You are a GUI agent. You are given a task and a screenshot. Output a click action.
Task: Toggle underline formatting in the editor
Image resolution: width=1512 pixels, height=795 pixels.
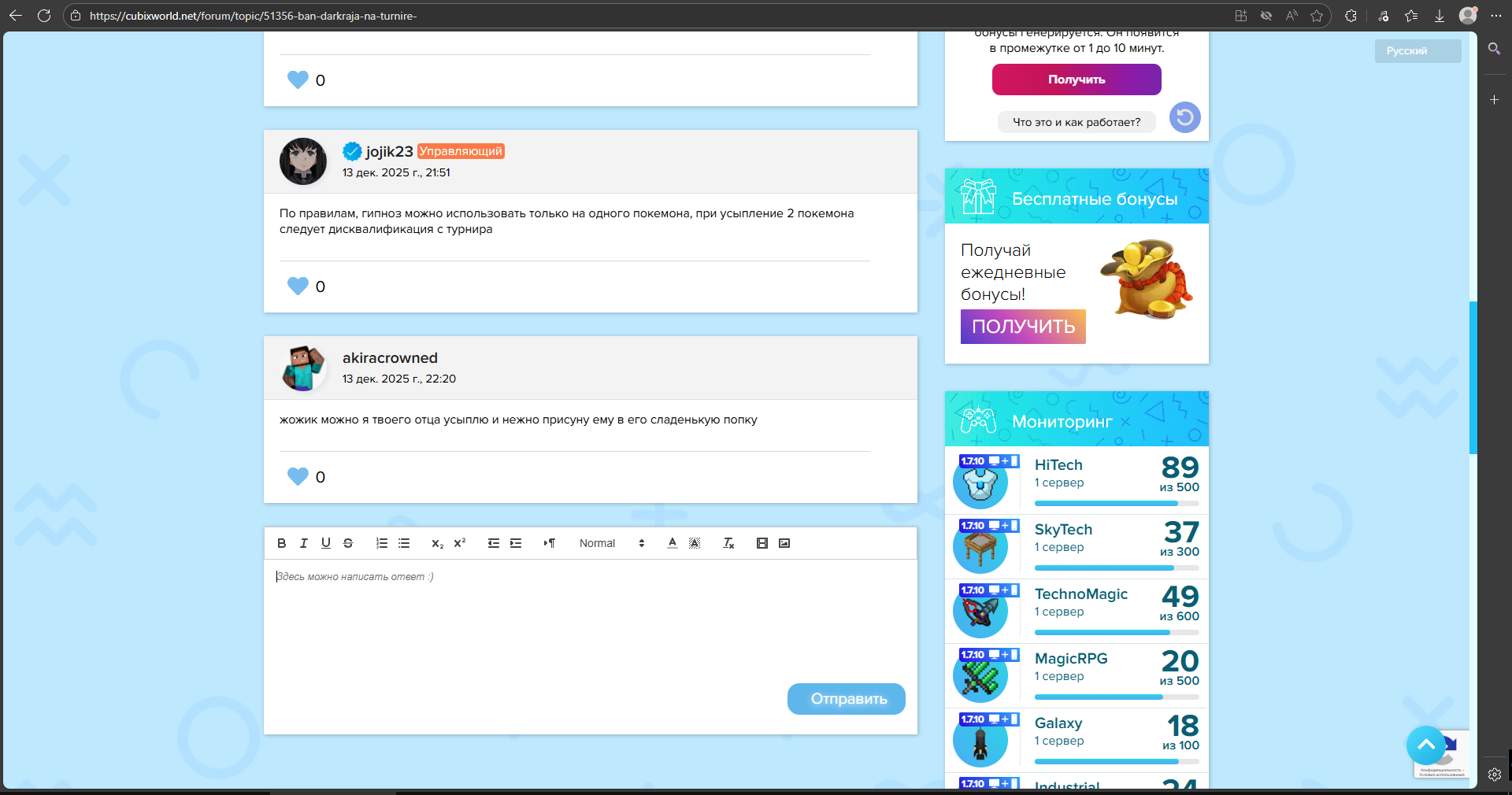coord(326,543)
